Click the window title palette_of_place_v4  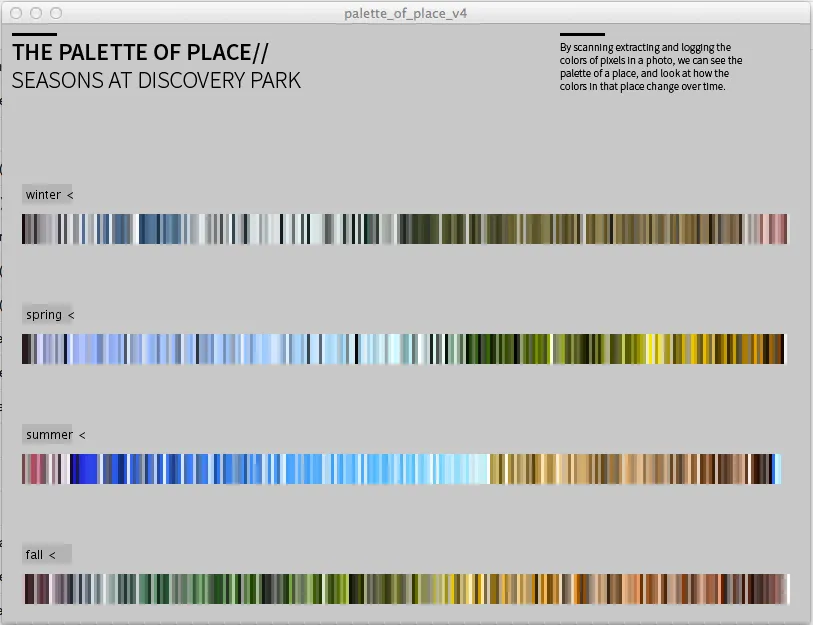405,13
